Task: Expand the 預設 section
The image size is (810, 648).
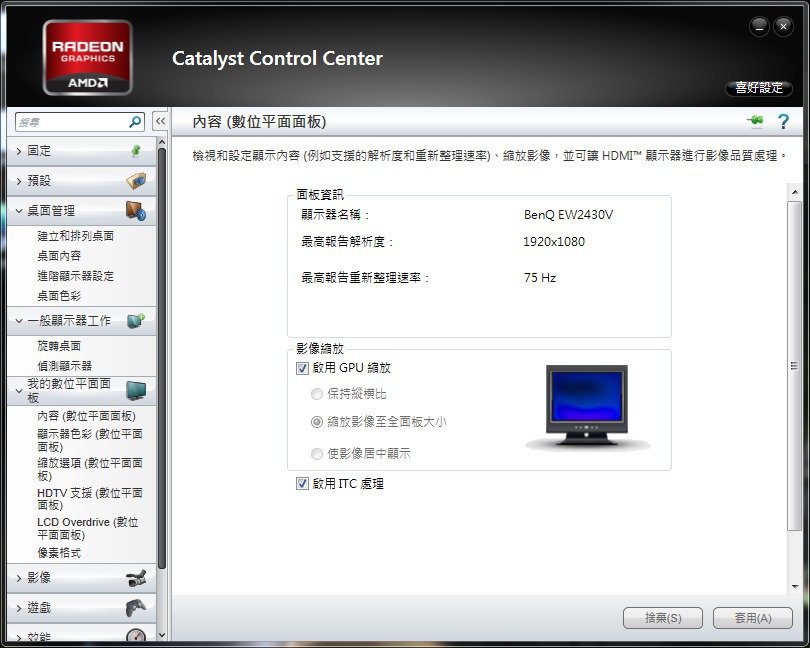Action: [x=19, y=181]
